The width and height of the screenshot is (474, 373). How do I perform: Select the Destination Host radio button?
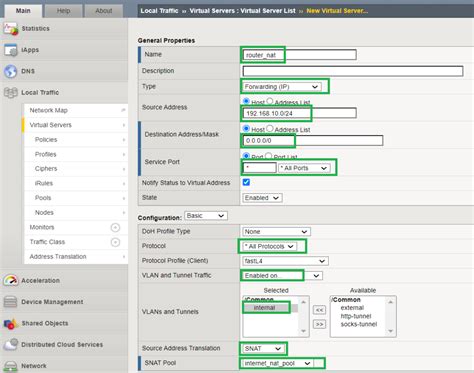246,128
